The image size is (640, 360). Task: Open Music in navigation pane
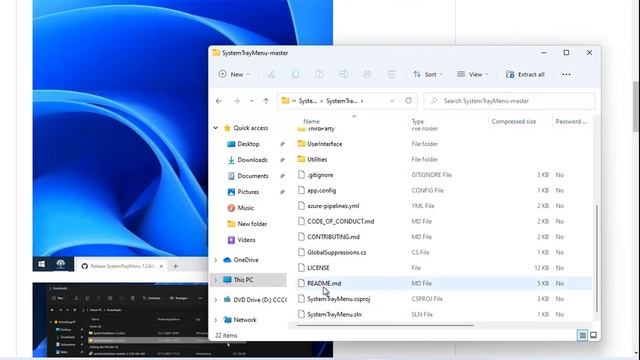click(x=245, y=208)
